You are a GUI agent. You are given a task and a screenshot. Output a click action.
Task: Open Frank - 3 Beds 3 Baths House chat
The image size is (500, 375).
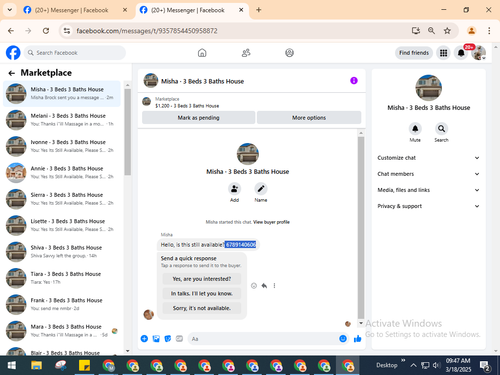point(62,304)
